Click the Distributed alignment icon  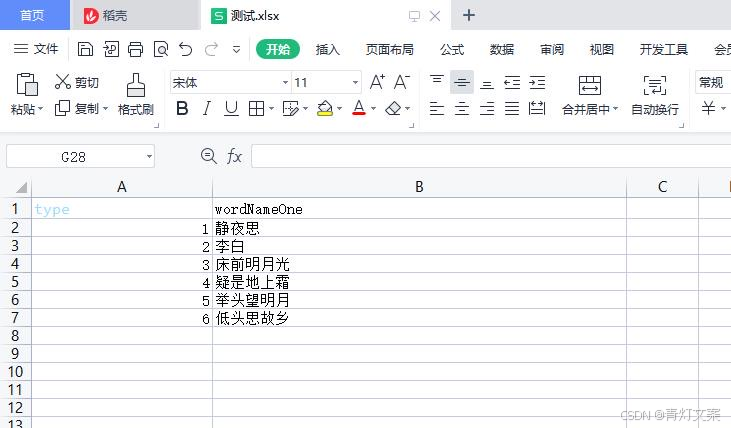[537, 109]
